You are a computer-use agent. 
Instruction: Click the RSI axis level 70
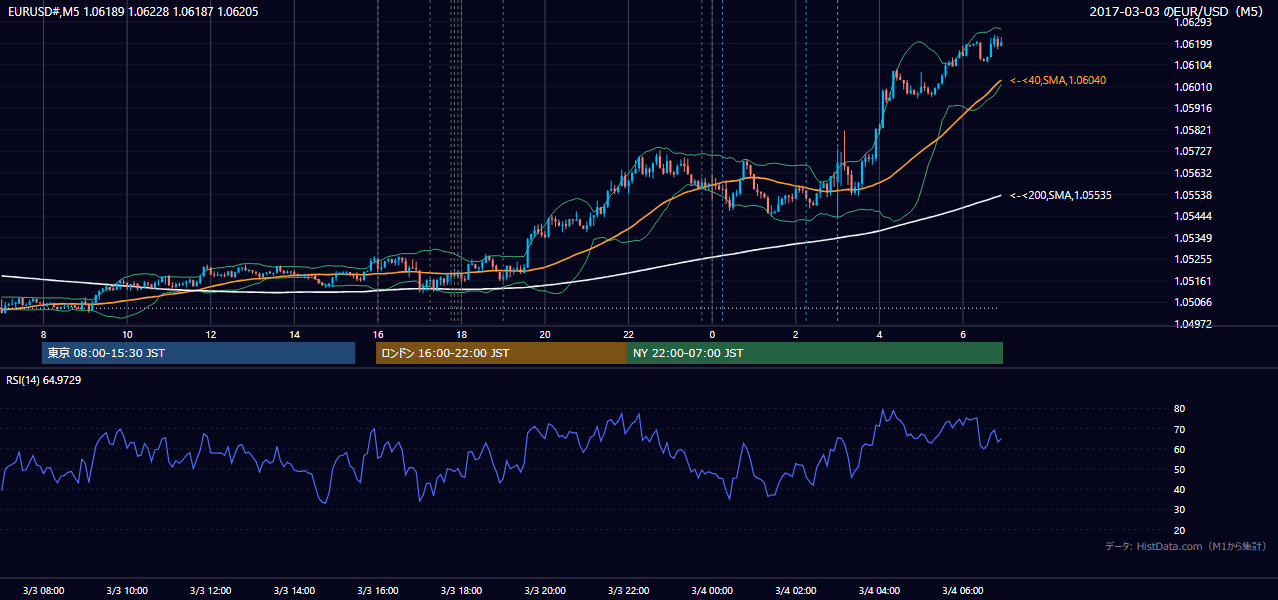point(1179,429)
